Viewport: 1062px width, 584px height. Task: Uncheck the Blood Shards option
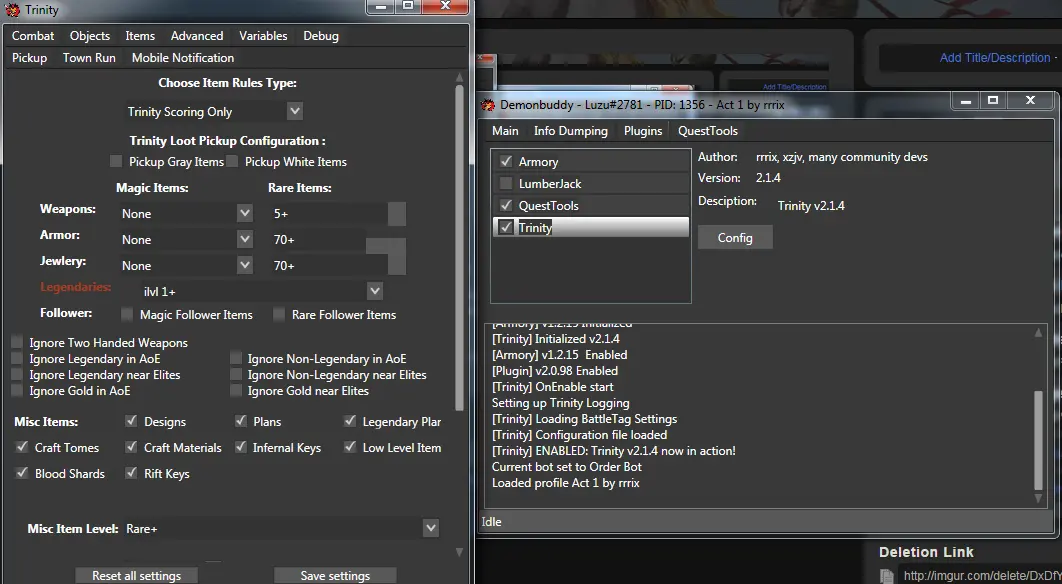pos(22,474)
